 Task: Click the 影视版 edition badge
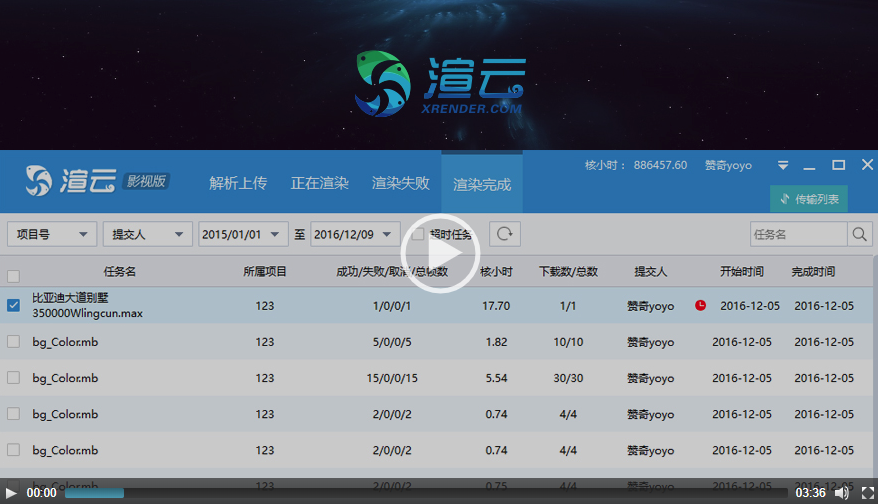(146, 181)
